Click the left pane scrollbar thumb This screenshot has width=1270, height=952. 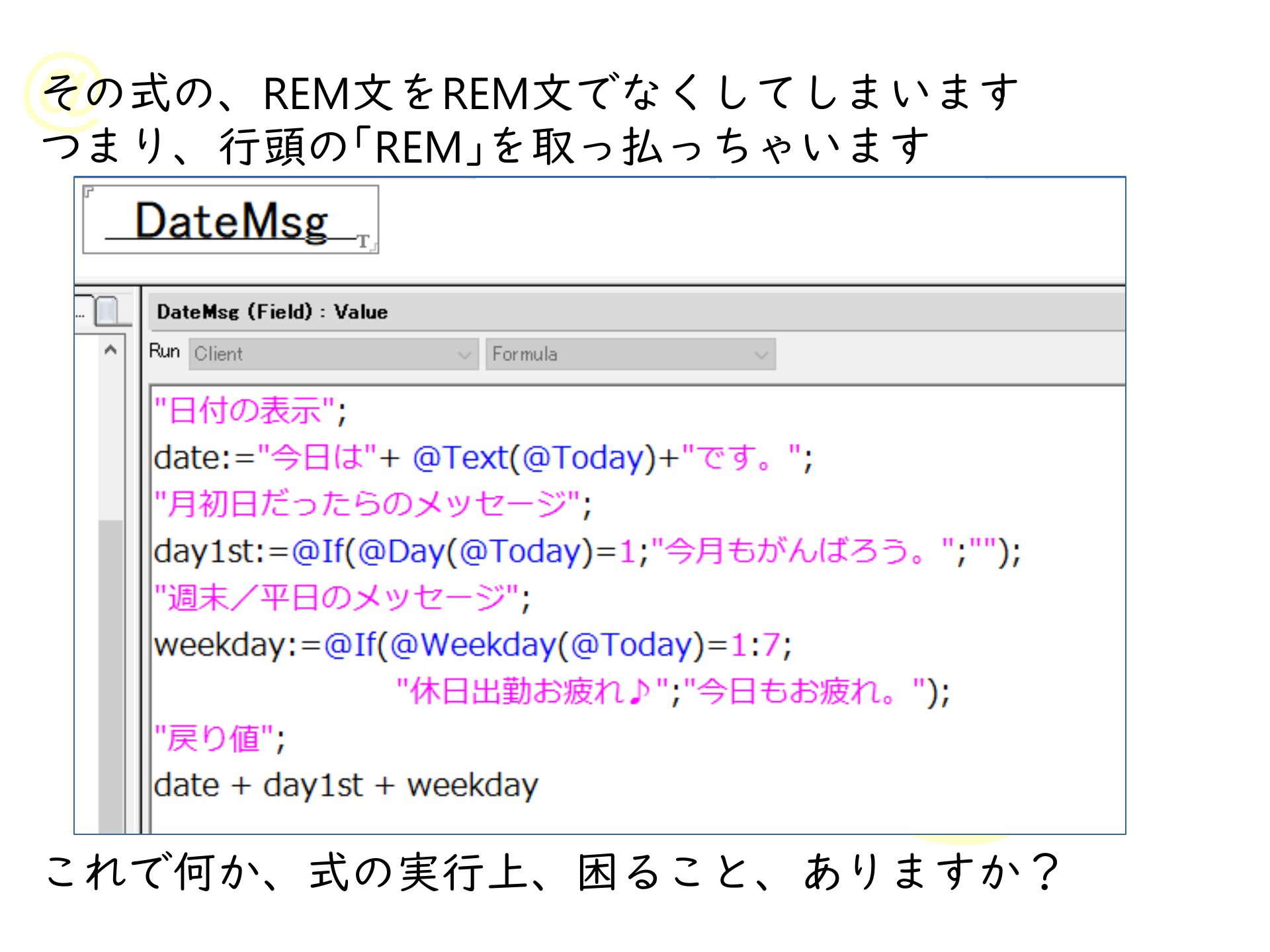pyautogui.click(x=110, y=676)
